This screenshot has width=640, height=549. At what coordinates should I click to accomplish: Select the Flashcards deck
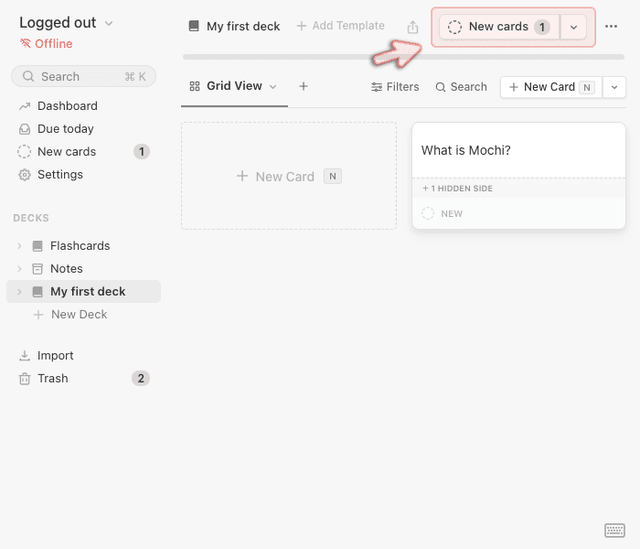coord(80,246)
